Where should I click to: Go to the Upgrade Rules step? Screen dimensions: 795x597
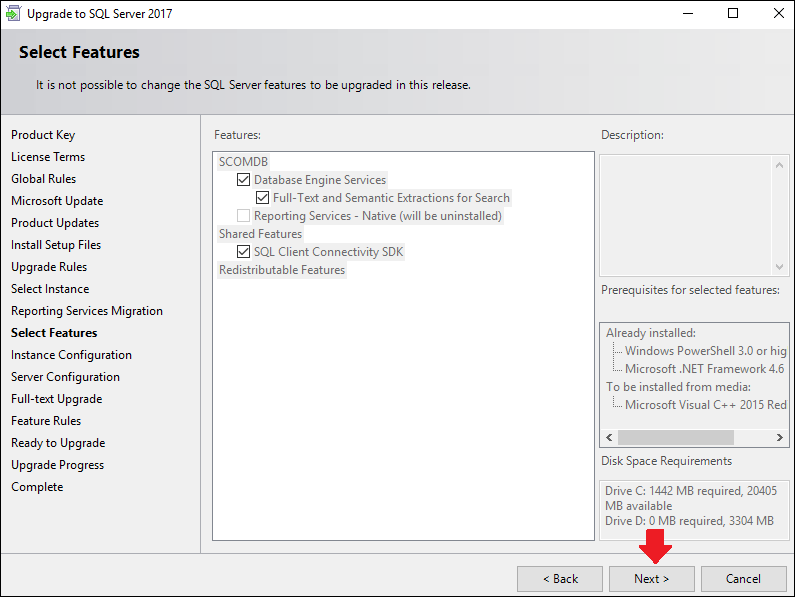point(49,267)
